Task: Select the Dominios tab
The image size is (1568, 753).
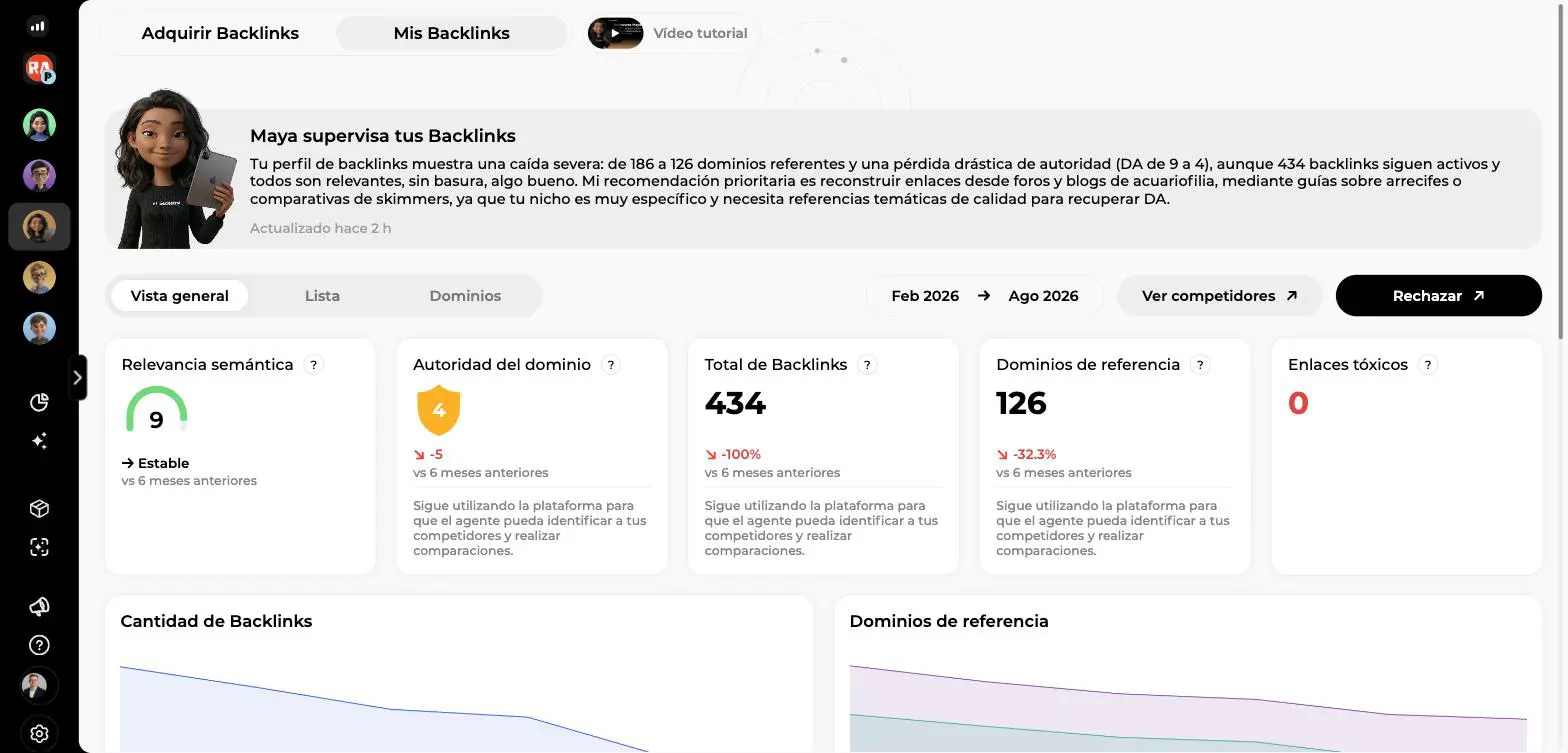Action: [x=465, y=296]
